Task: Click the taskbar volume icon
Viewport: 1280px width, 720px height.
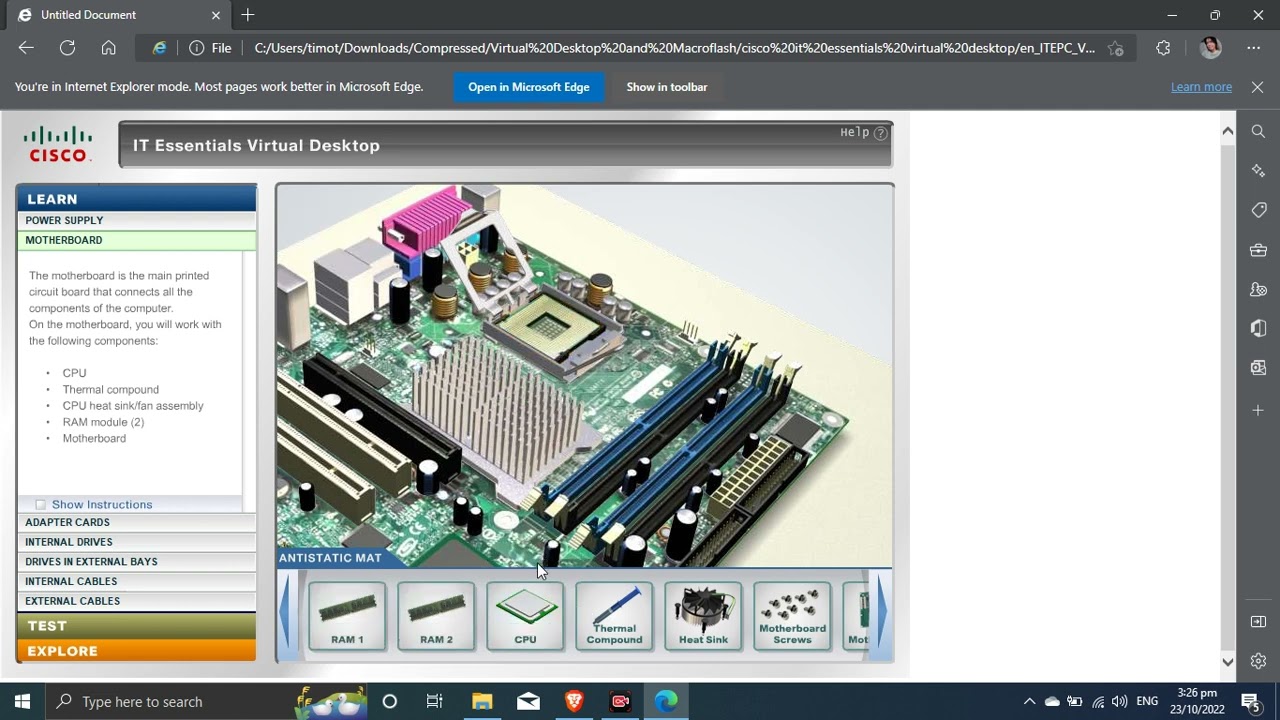Action: click(x=1119, y=701)
